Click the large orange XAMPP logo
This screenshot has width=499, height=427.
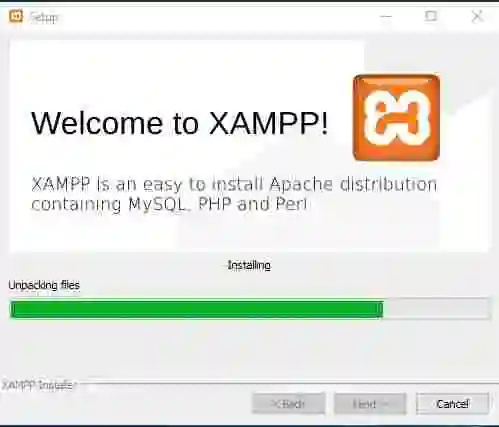[x=396, y=117]
